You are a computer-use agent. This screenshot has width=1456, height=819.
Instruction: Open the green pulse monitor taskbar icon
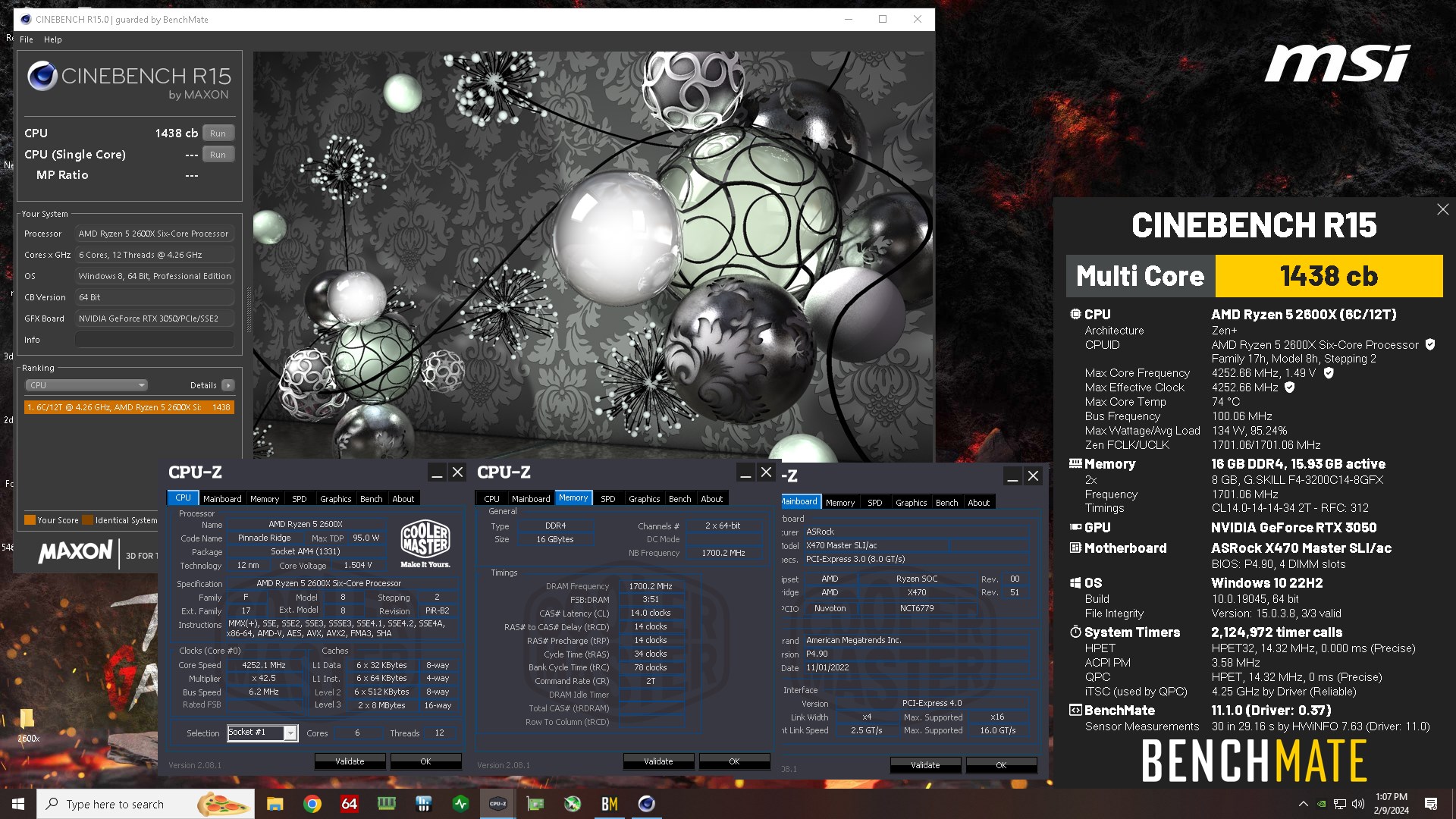click(x=460, y=804)
